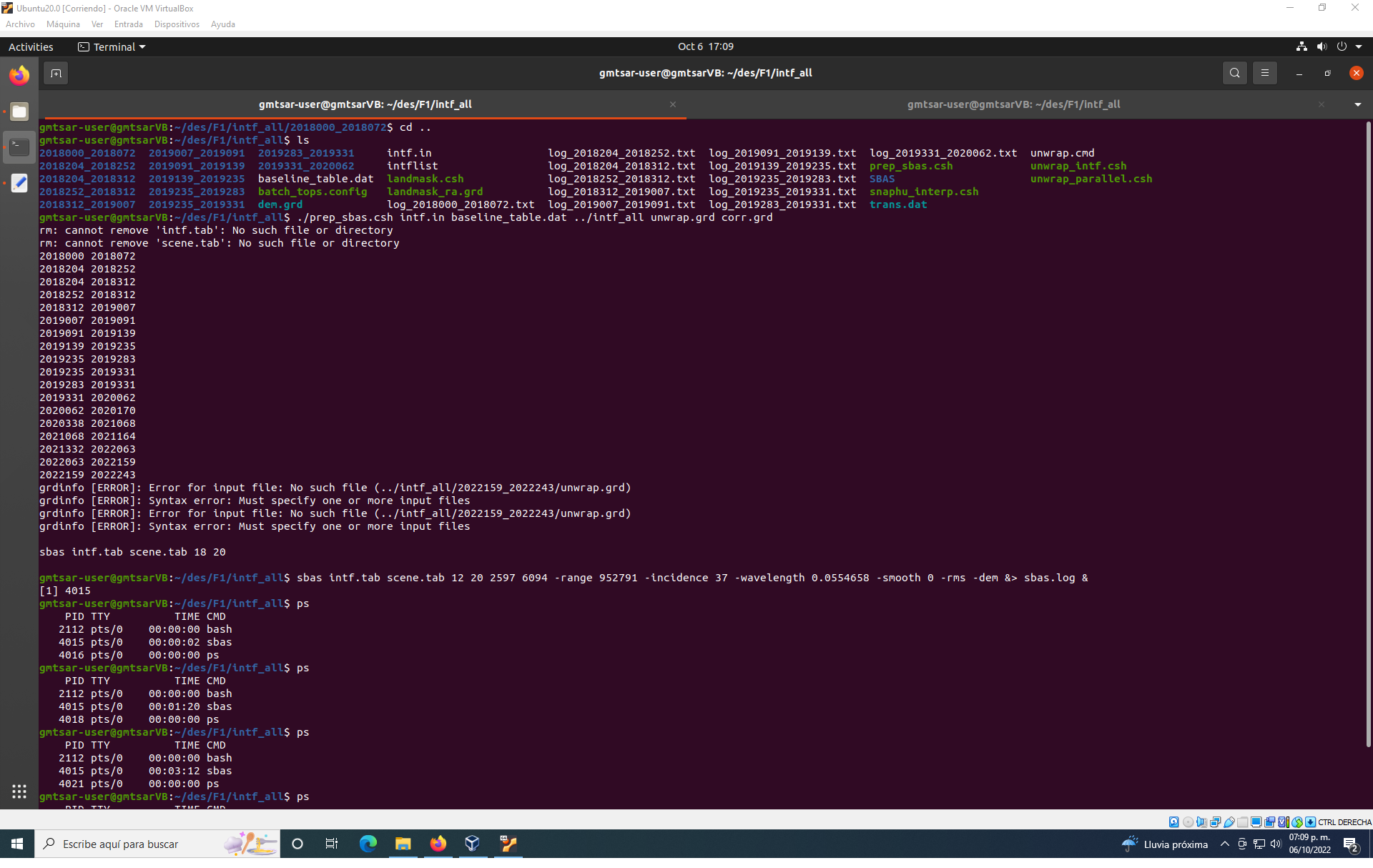Click the Activities button
This screenshot has height=868, width=1373.
coord(31,46)
